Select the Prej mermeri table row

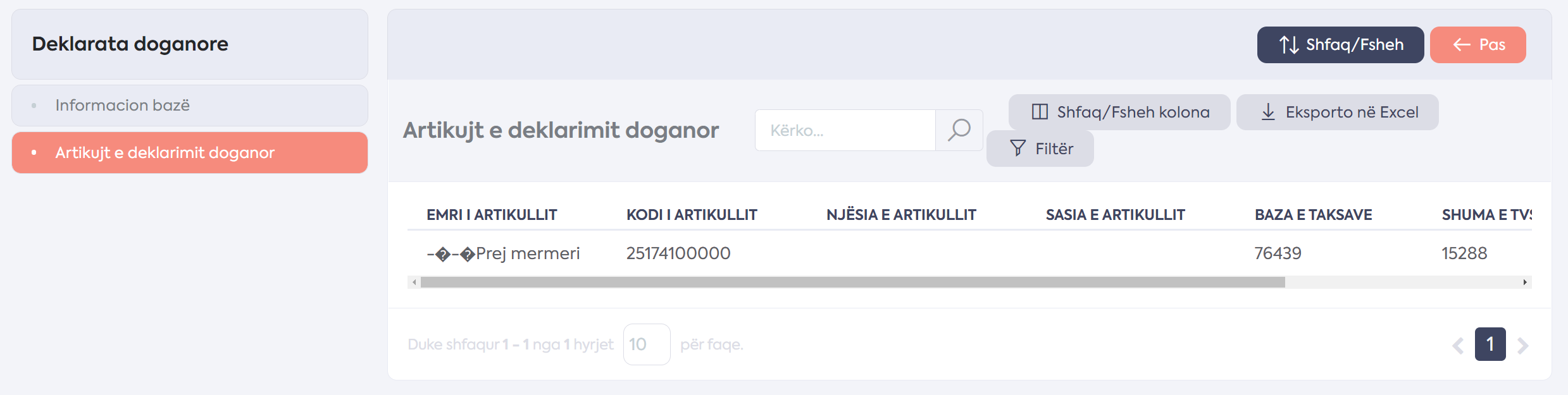pyautogui.click(x=969, y=253)
